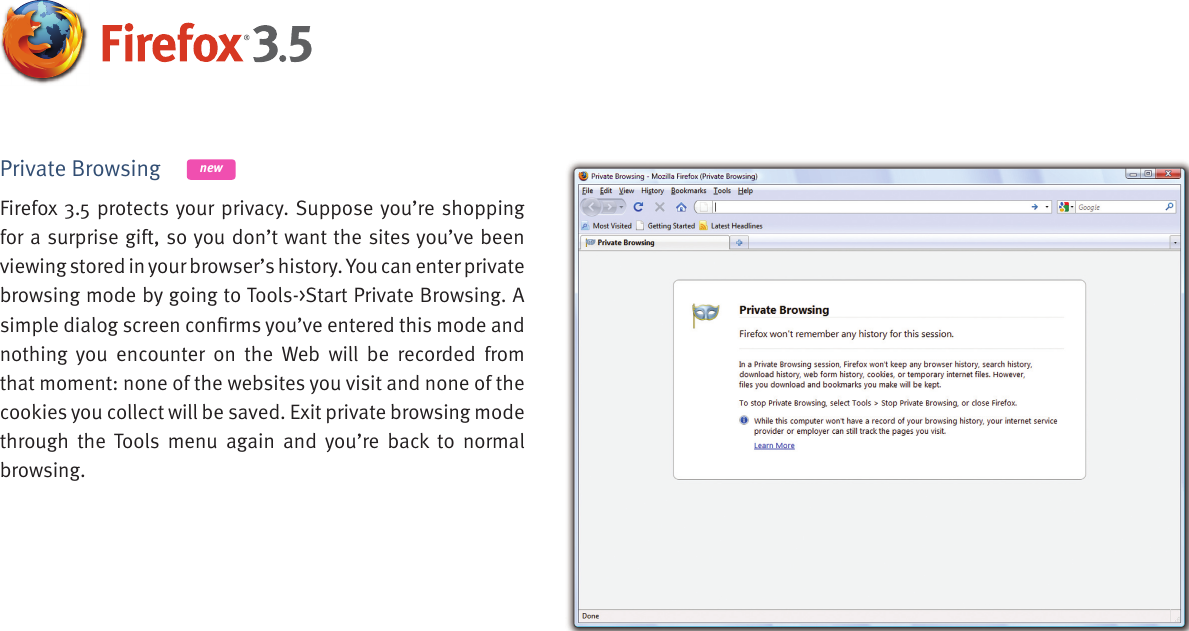Click the page identity icon in address bar
1189x631 pixels.
[703, 207]
